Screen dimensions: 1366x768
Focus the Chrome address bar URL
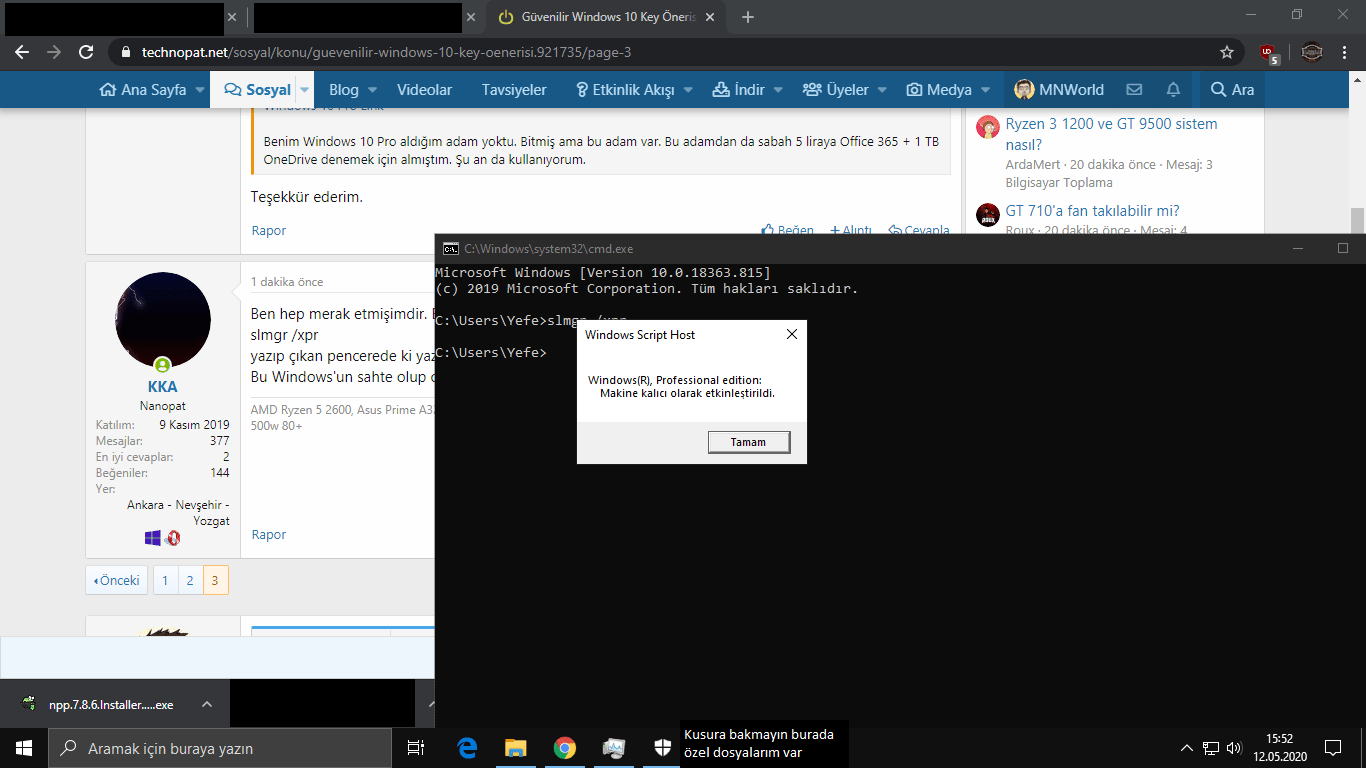[x=384, y=52]
